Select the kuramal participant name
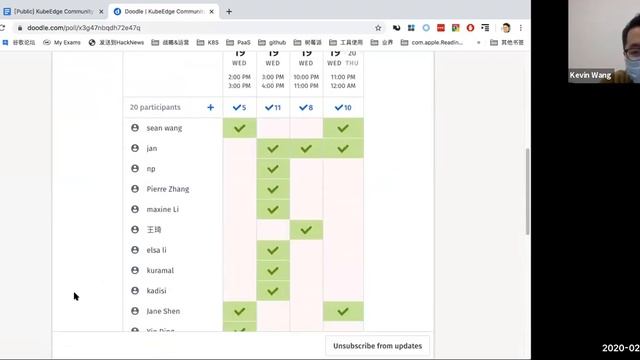640x360 pixels. 160,270
